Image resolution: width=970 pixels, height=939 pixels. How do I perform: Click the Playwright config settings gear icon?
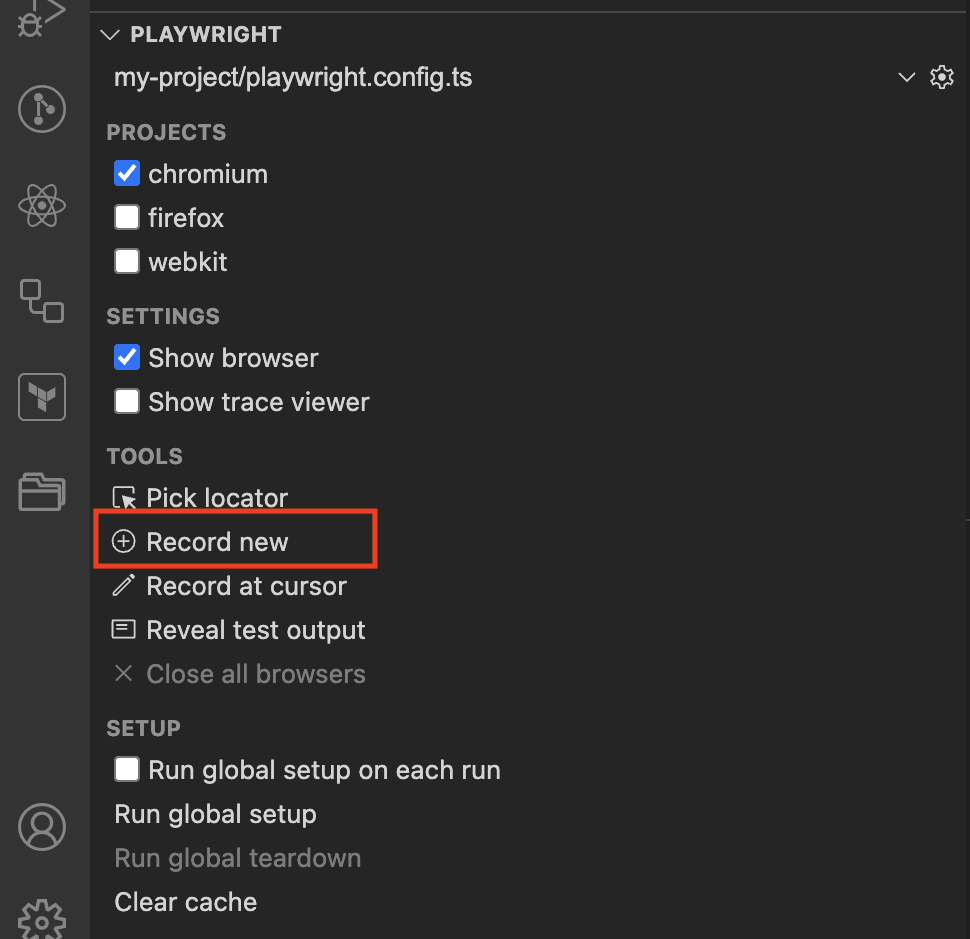click(942, 77)
